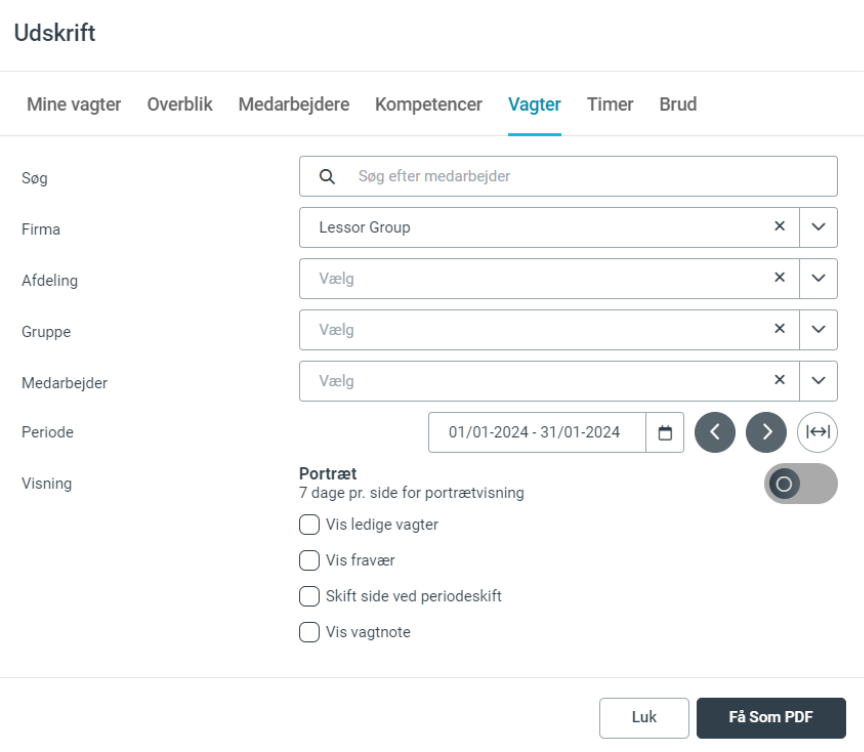
Task: Expand the Gruppe dropdown list
Action: coord(818,329)
